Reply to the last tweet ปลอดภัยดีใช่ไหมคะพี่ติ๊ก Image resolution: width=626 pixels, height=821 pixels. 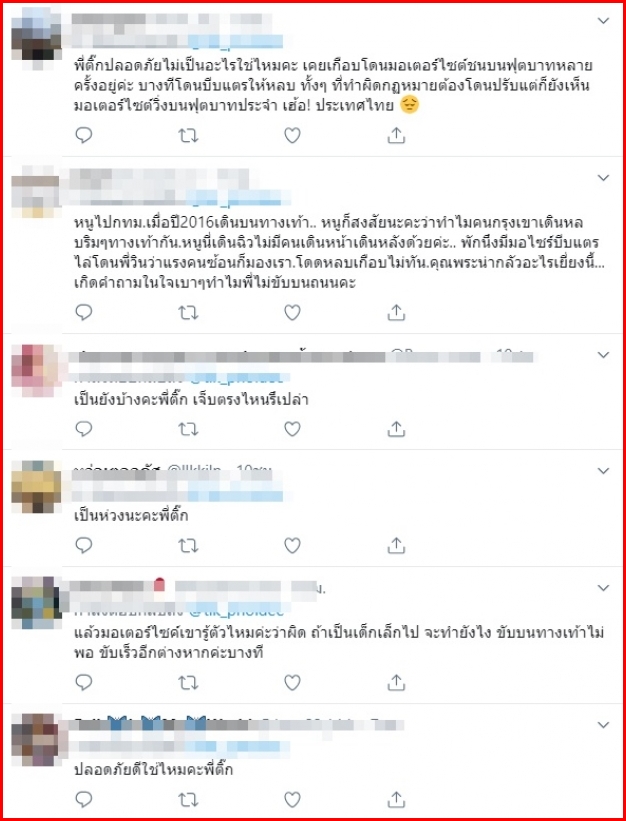coord(84,799)
